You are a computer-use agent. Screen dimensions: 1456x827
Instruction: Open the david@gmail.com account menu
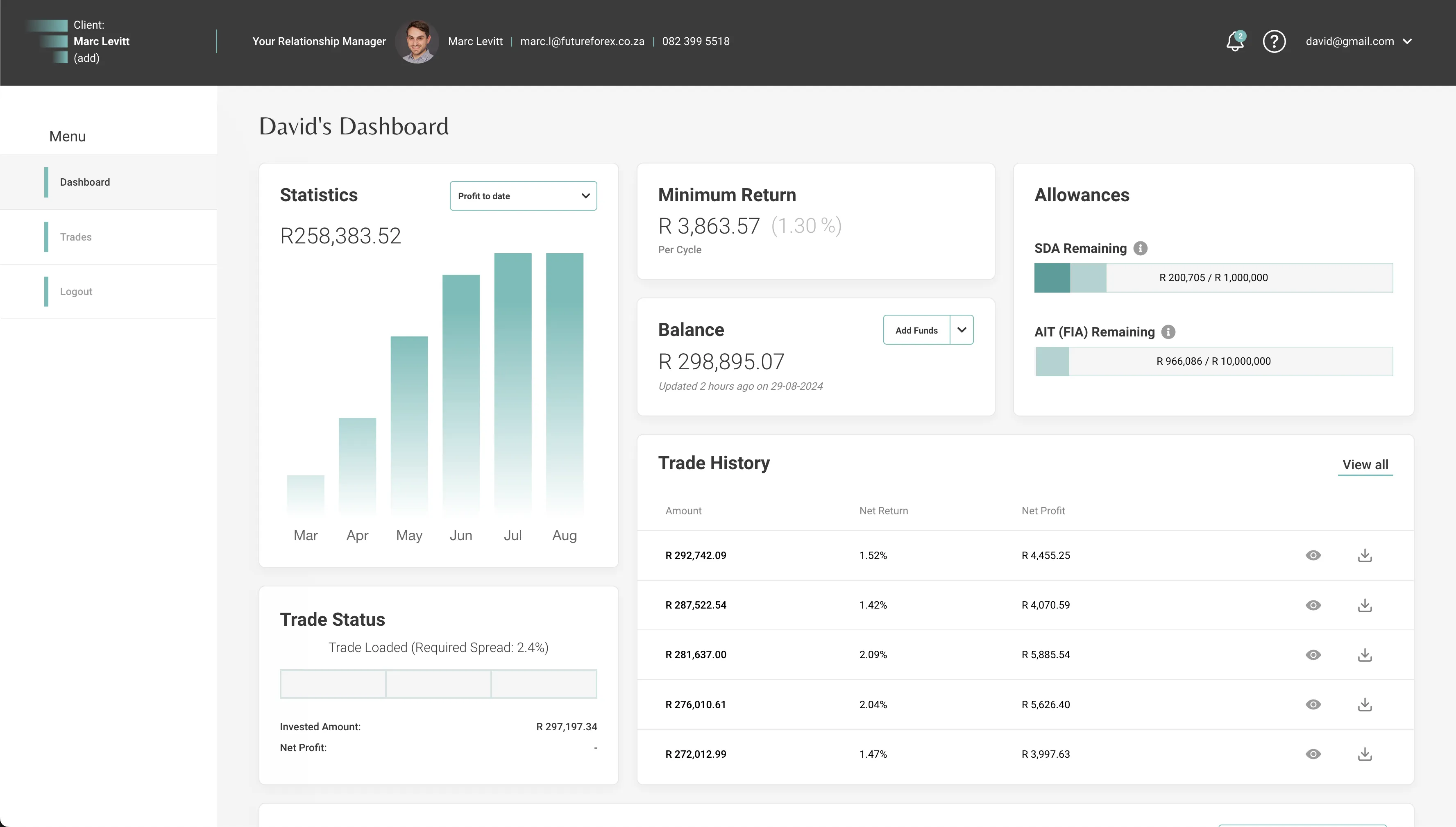coord(1358,41)
